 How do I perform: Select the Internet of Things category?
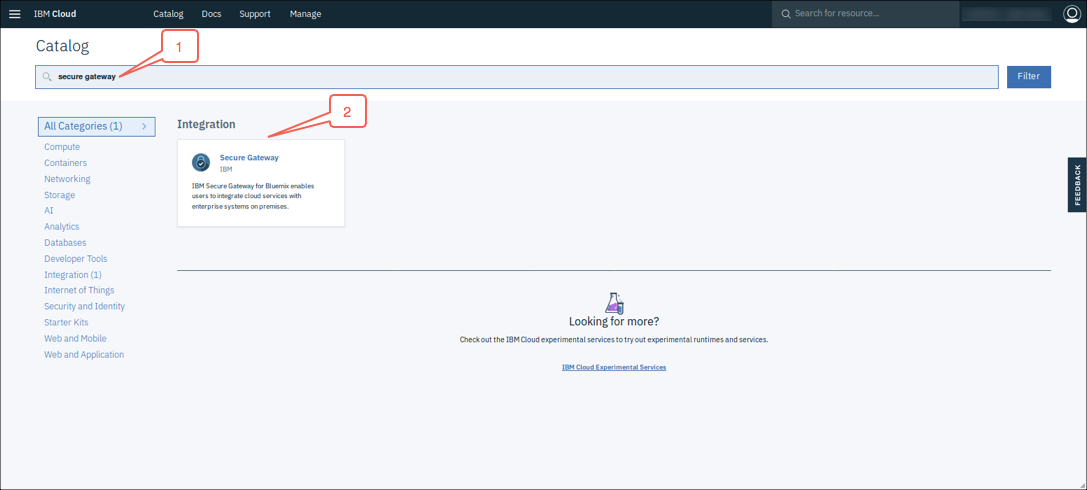pos(79,290)
